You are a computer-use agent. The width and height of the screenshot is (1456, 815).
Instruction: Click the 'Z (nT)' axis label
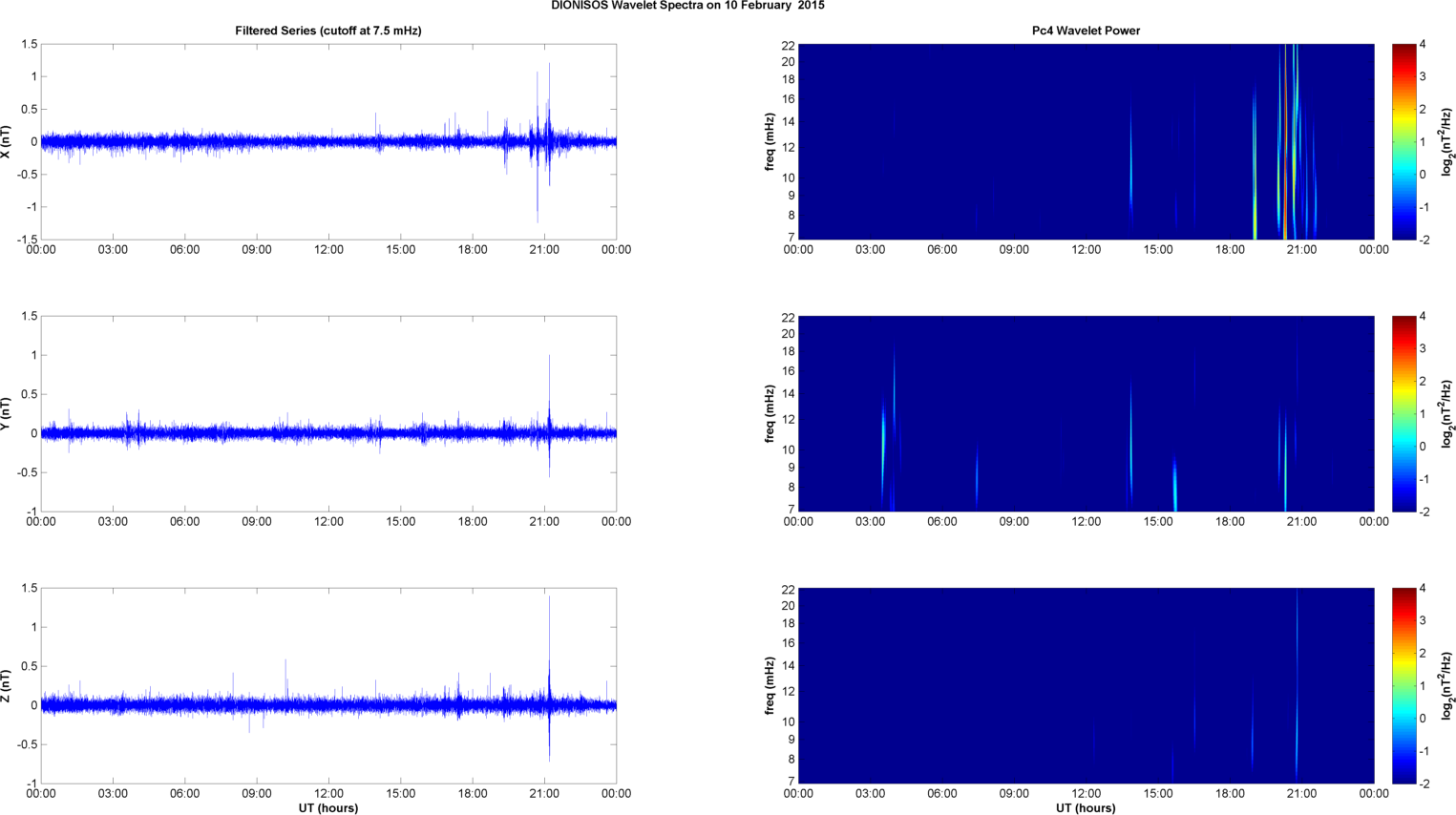point(7,685)
